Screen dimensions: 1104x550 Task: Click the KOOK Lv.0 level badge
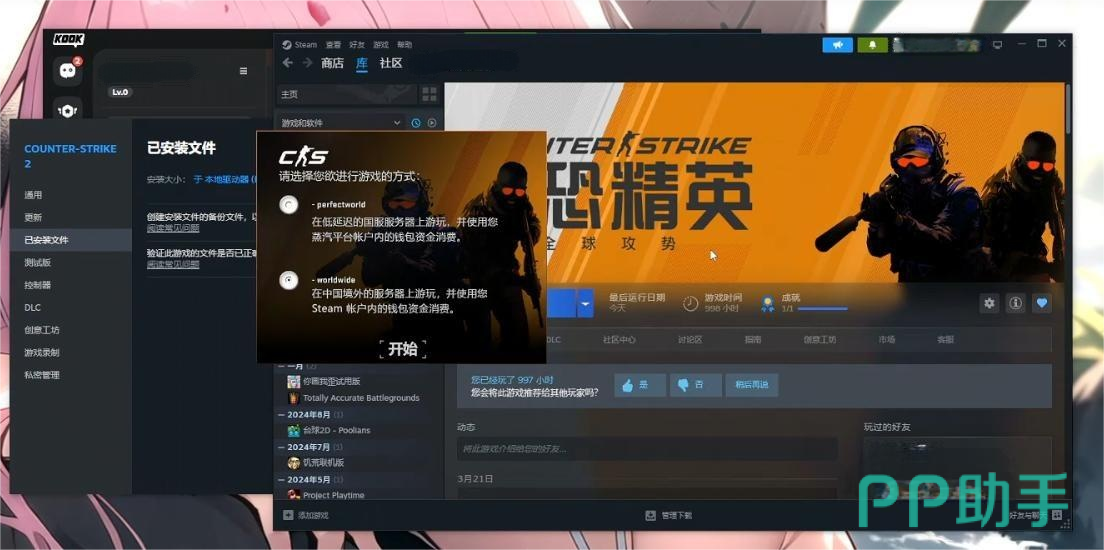pyautogui.click(x=120, y=92)
